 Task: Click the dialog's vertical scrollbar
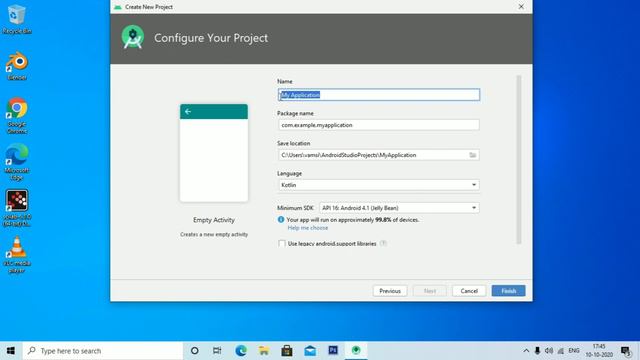click(x=519, y=159)
